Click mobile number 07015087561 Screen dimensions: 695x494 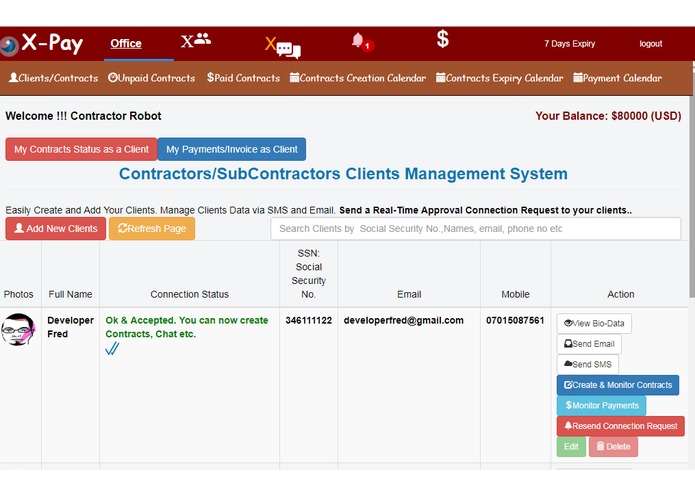(x=515, y=320)
